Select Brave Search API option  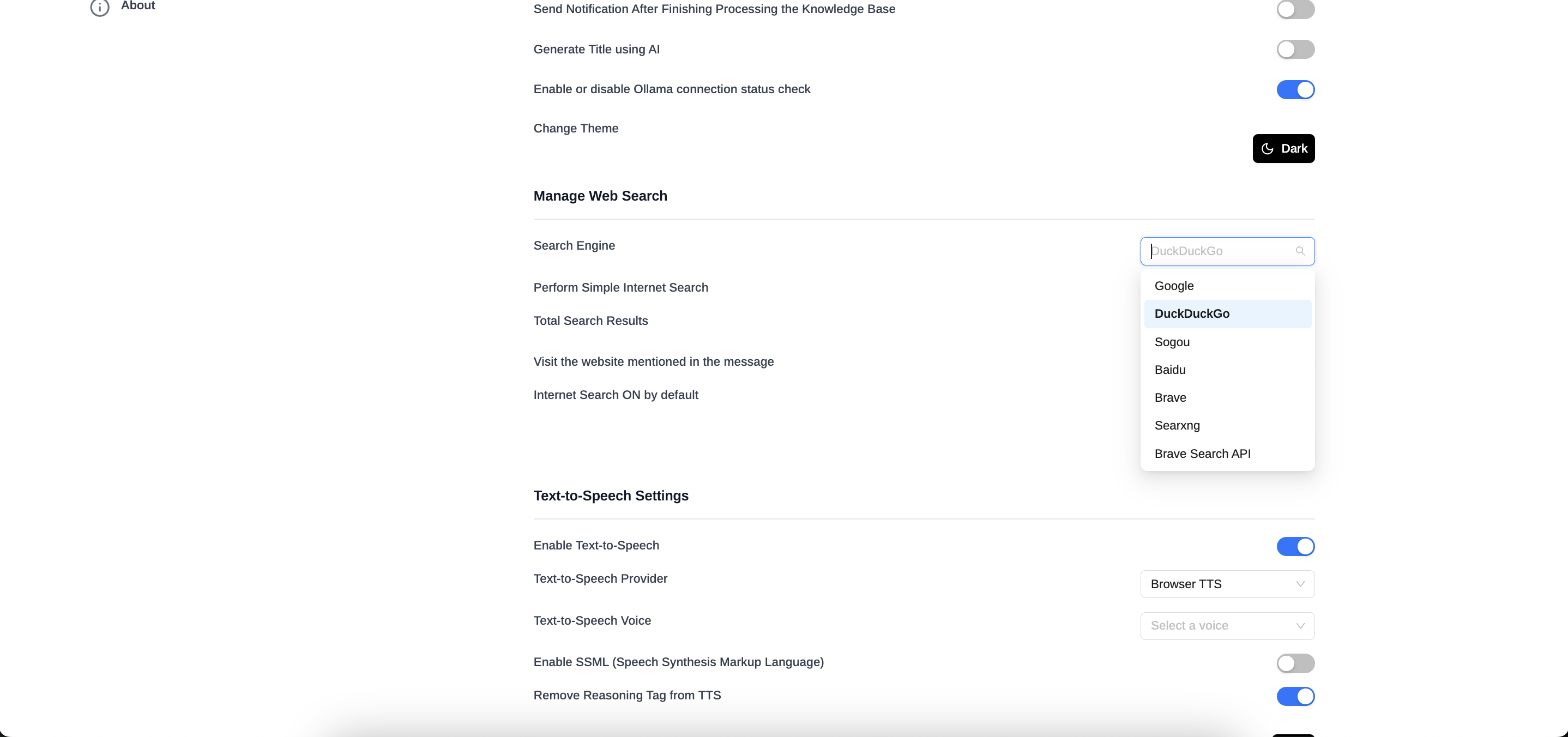coord(1202,454)
